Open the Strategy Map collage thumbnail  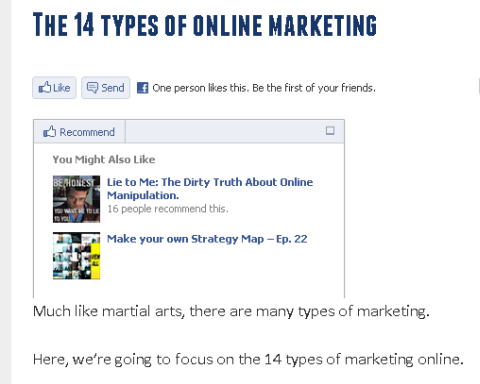coord(76,256)
